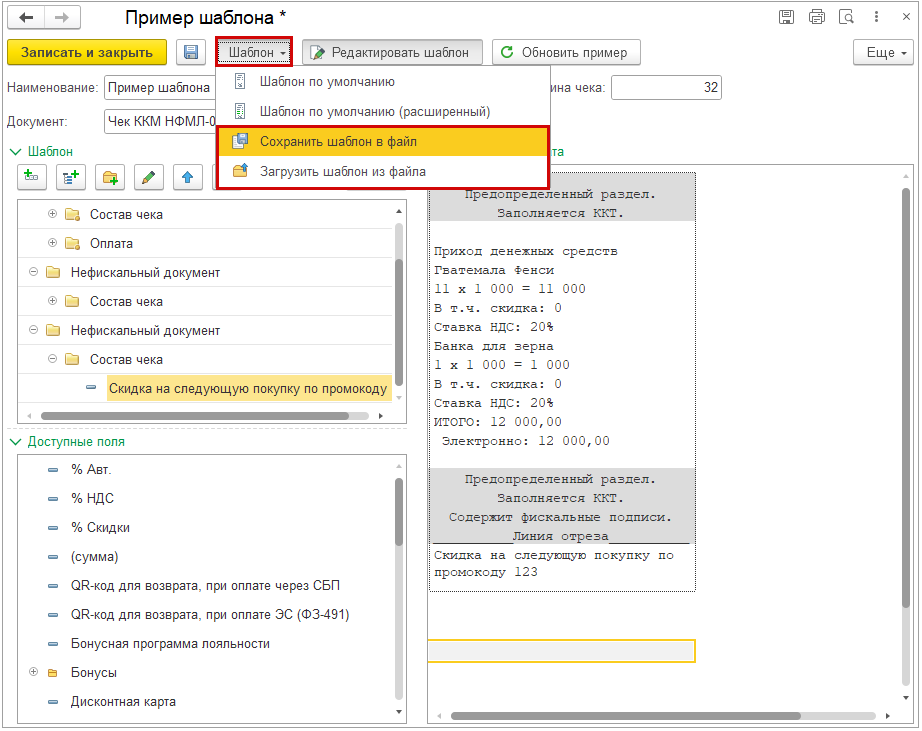The height and width of the screenshot is (731, 922).
Task: Choose Шаблон по умолчанию (расширенный)
Action: (383, 111)
